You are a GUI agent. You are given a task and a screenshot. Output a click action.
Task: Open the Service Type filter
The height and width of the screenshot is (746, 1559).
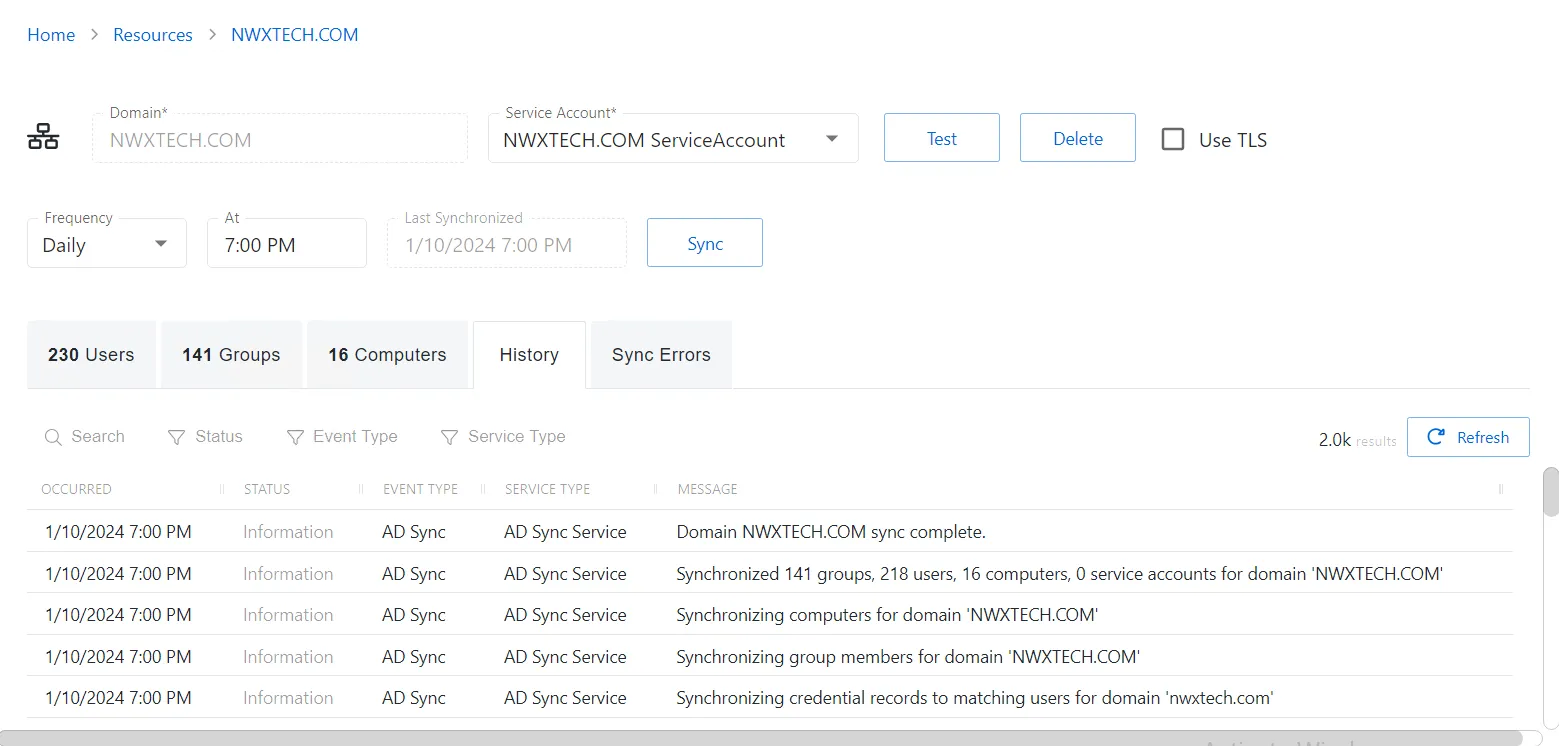[503, 437]
